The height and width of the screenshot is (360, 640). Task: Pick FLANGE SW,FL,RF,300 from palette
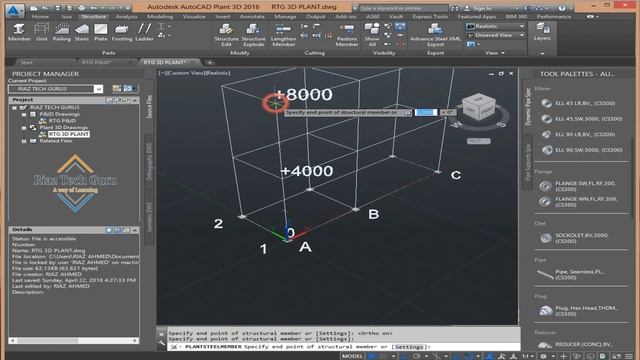pos(578,186)
